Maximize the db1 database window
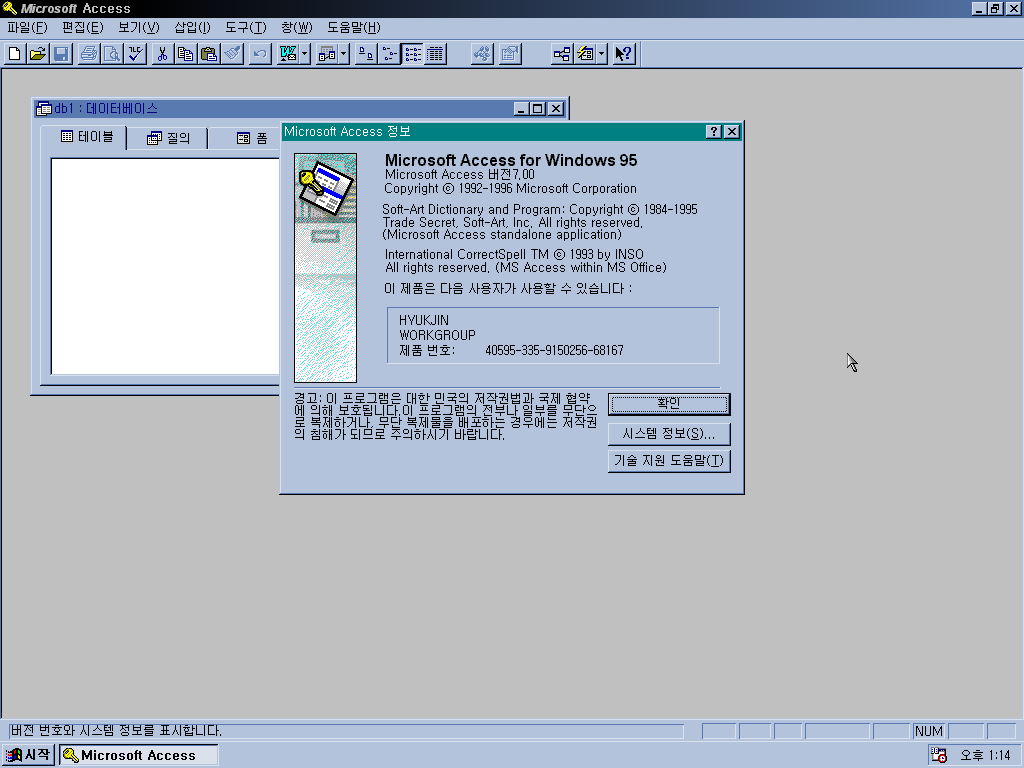 coord(538,108)
